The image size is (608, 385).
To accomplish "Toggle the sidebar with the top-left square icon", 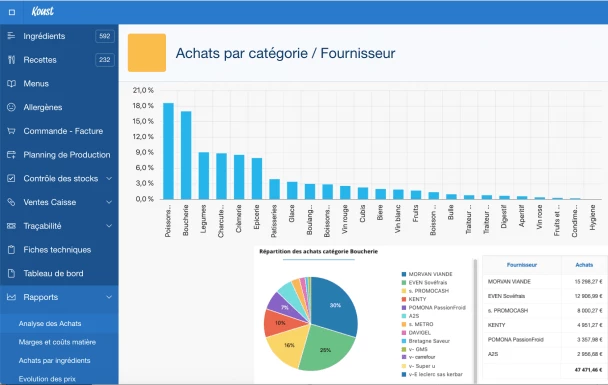I will point(12,12).
